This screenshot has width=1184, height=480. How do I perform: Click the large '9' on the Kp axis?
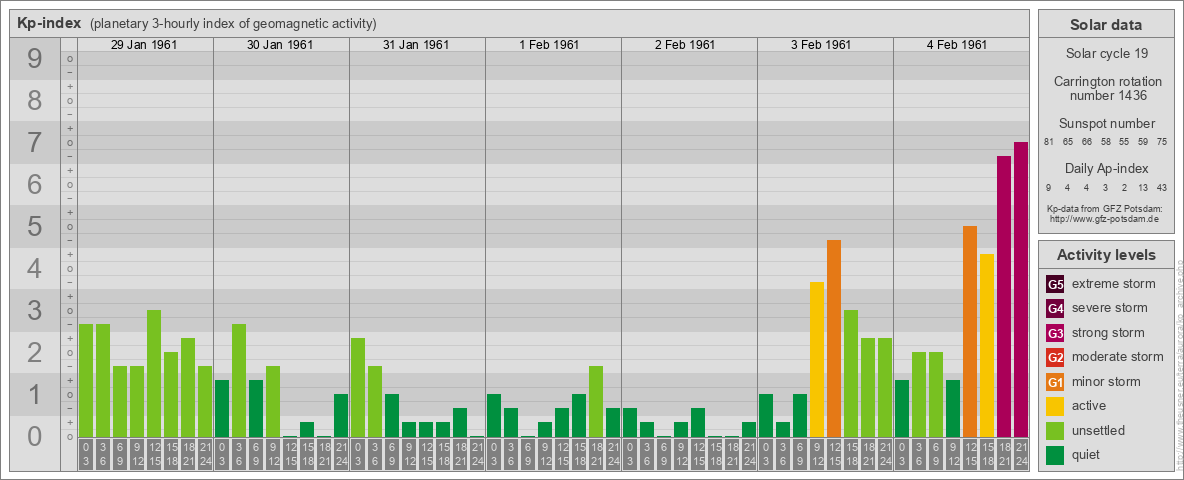pos(35,59)
